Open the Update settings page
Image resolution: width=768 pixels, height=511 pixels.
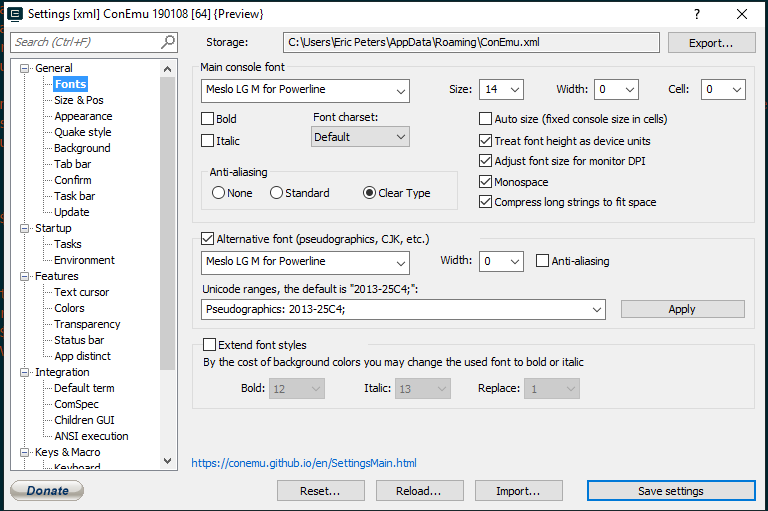click(x=72, y=212)
